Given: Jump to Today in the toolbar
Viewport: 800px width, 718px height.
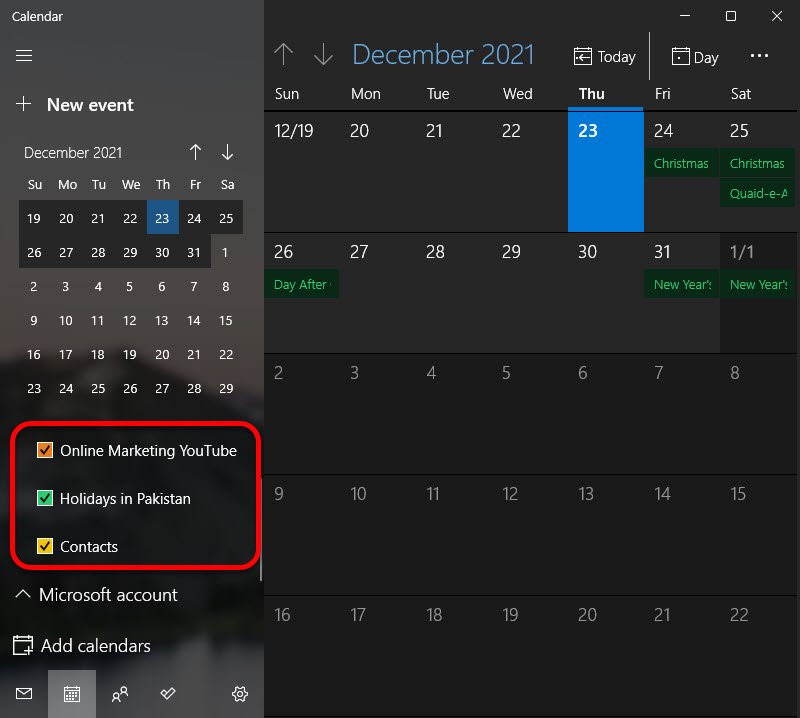Looking at the screenshot, I should 605,57.
